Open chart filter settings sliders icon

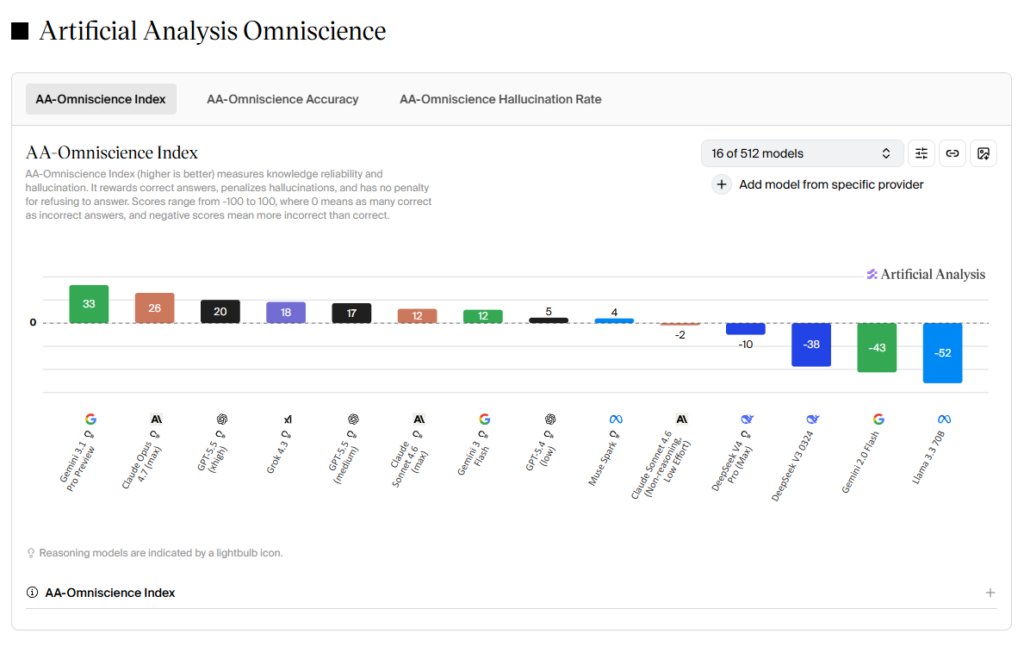pyautogui.click(x=921, y=153)
